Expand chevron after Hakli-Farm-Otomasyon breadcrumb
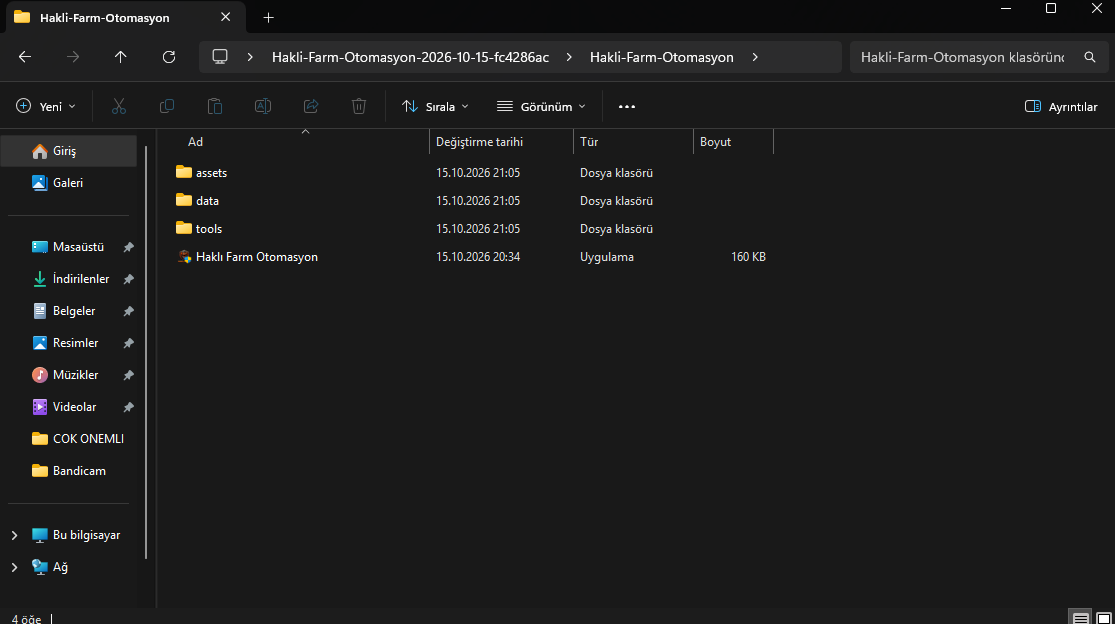 point(755,57)
